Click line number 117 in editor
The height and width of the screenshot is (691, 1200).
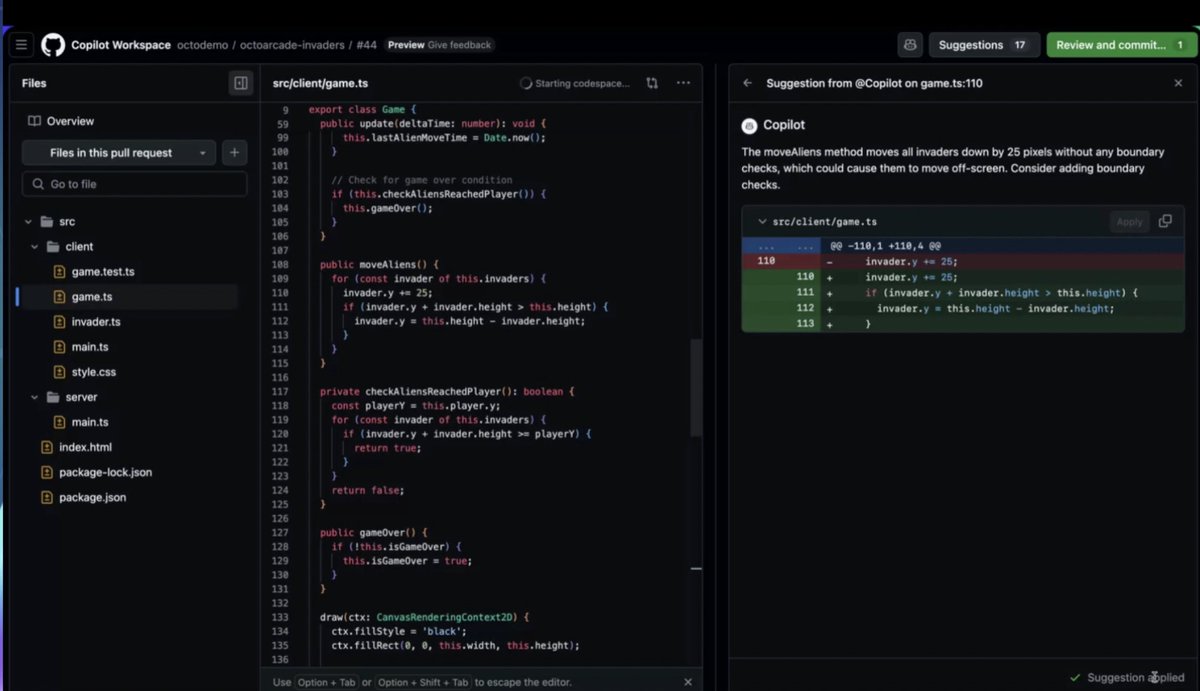(280, 392)
